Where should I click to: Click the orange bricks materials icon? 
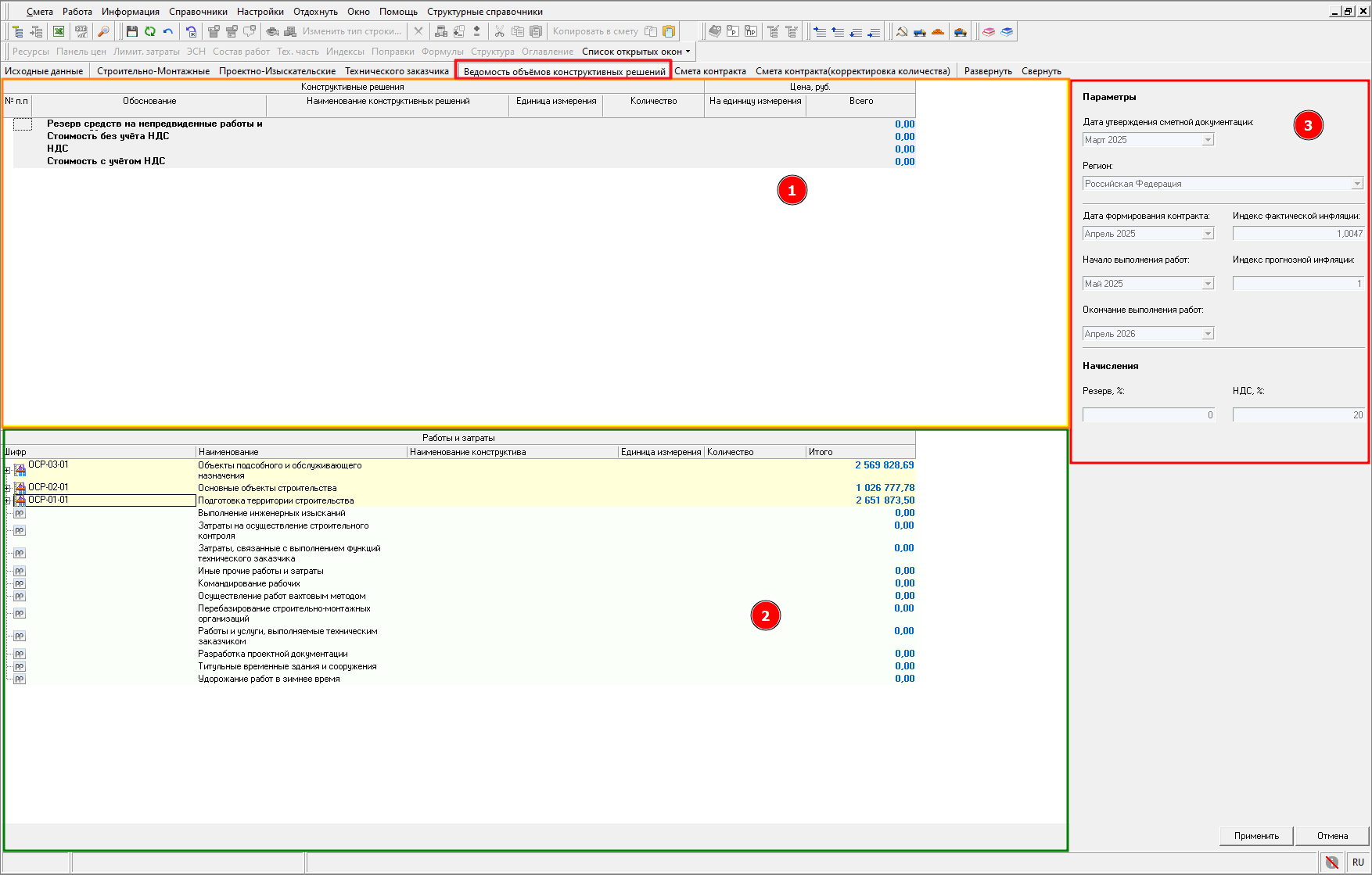[x=938, y=31]
